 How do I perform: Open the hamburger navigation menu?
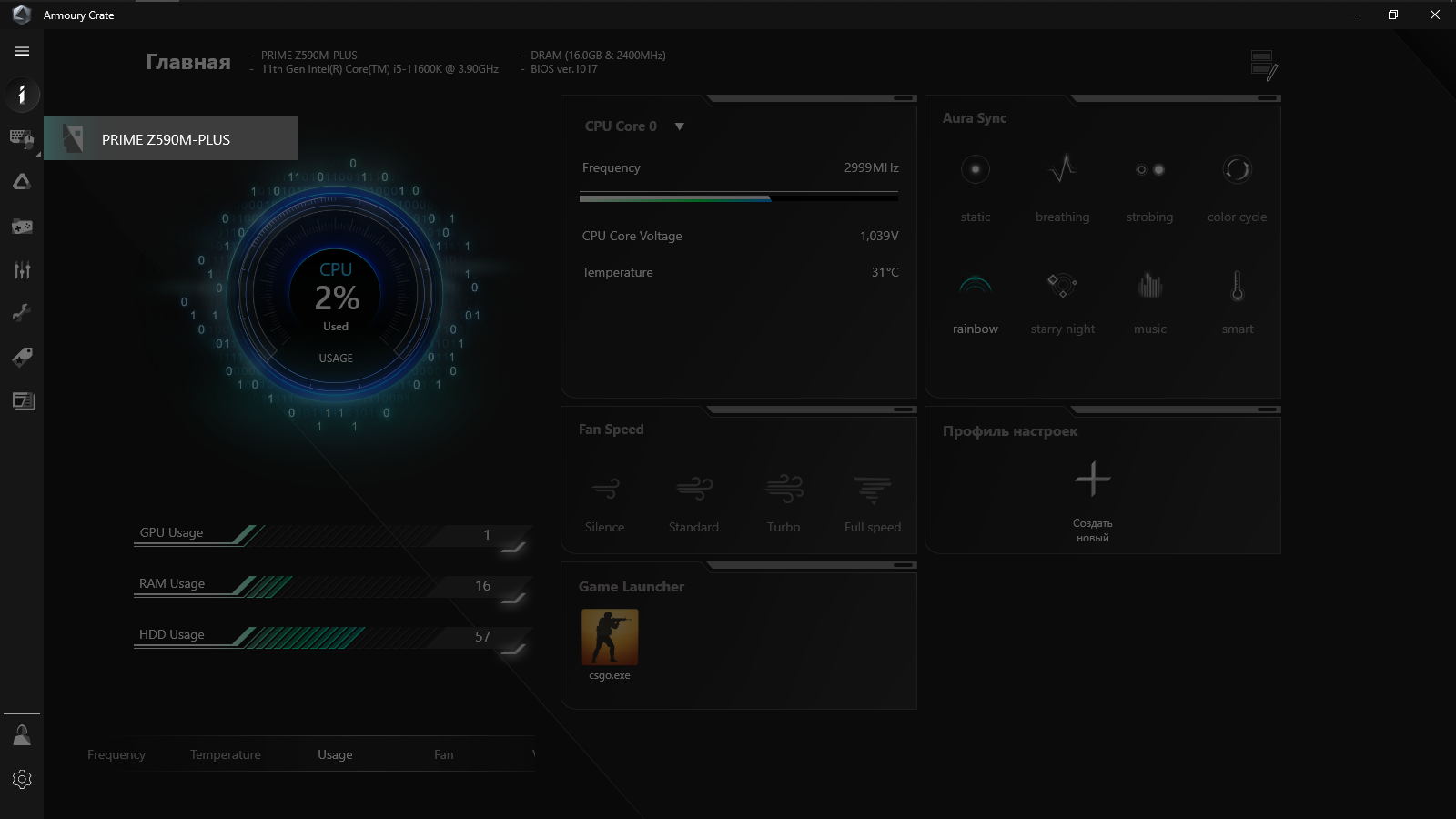(x=22, y=51)
